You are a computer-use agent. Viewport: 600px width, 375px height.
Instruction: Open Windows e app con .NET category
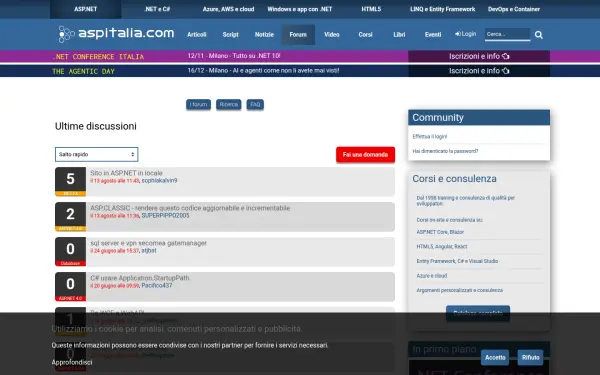(300, 9)
